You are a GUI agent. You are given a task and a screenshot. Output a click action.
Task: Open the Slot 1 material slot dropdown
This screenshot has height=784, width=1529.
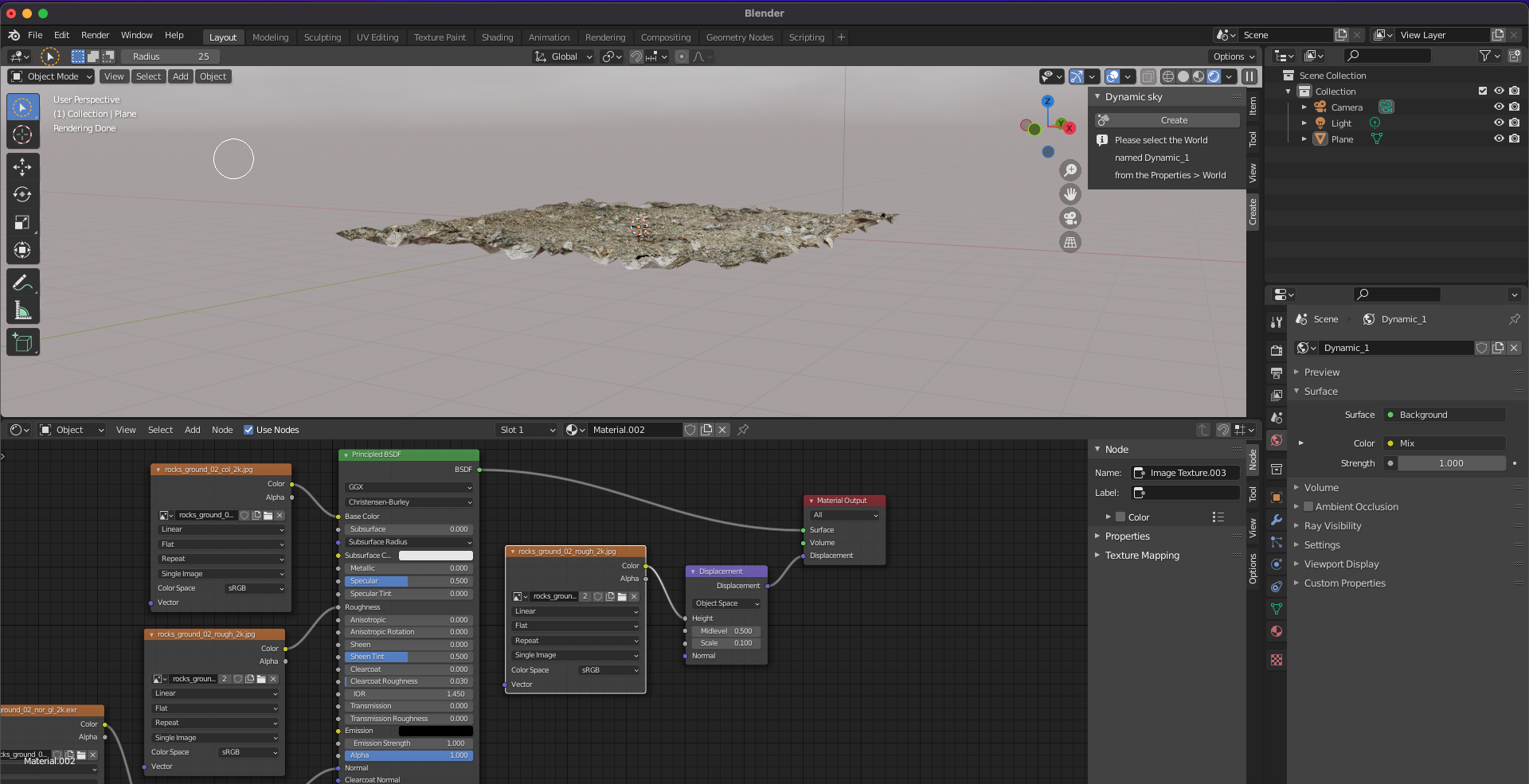(526, 430)
